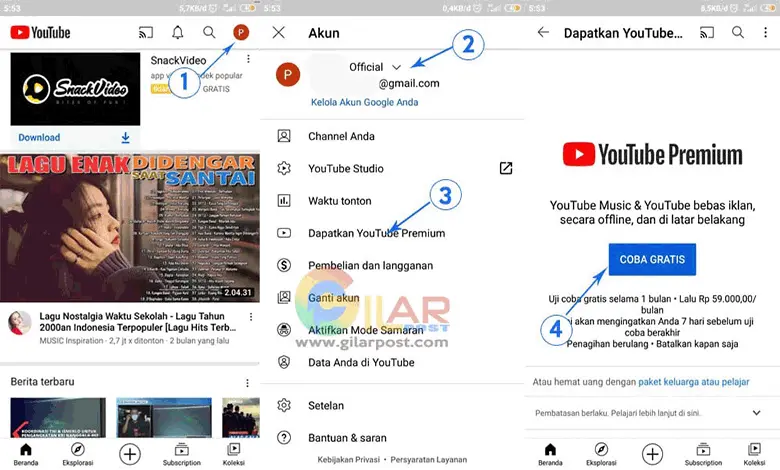Open SnackVideo ad thumbnail
The width and height of the screenshot is (780, 470).
75,89
